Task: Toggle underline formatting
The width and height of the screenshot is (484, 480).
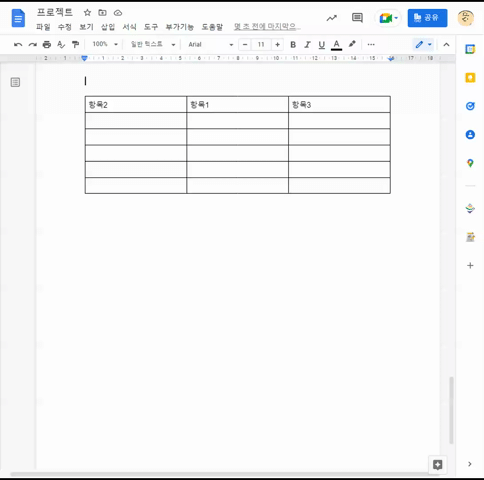Action: pos(322,45)
